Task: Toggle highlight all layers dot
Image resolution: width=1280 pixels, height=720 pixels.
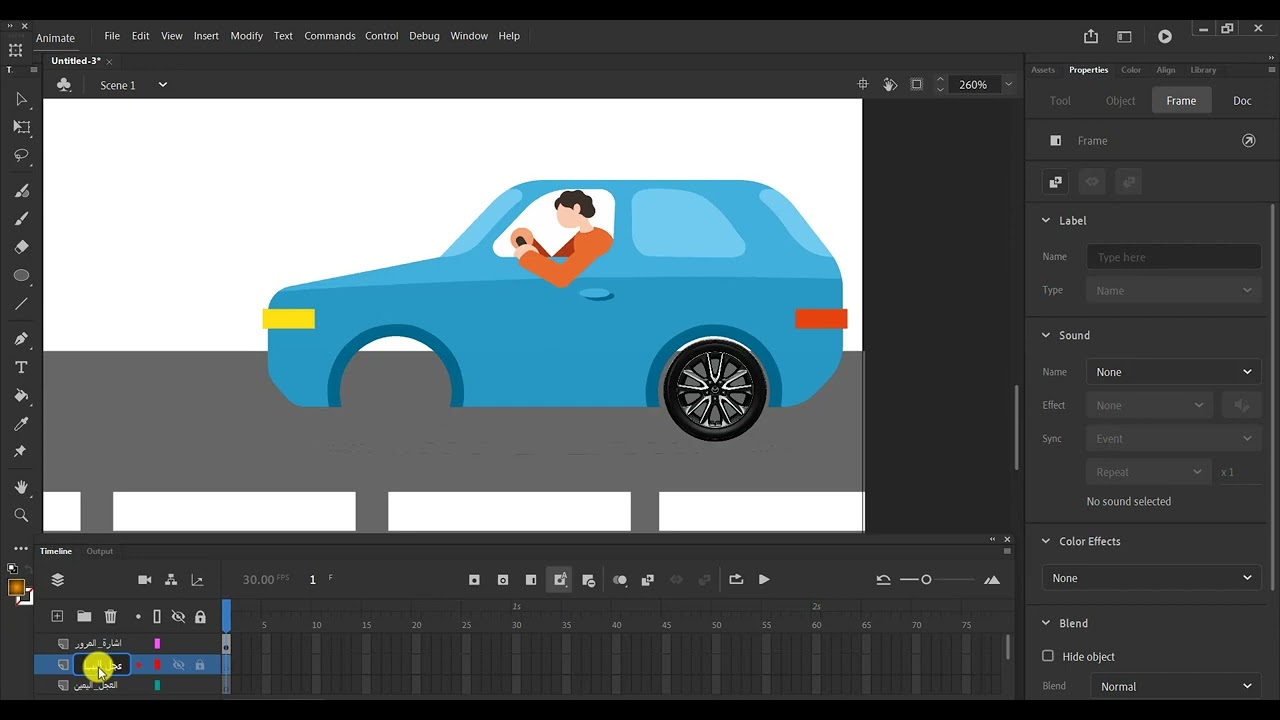Action: pos(138,617)
